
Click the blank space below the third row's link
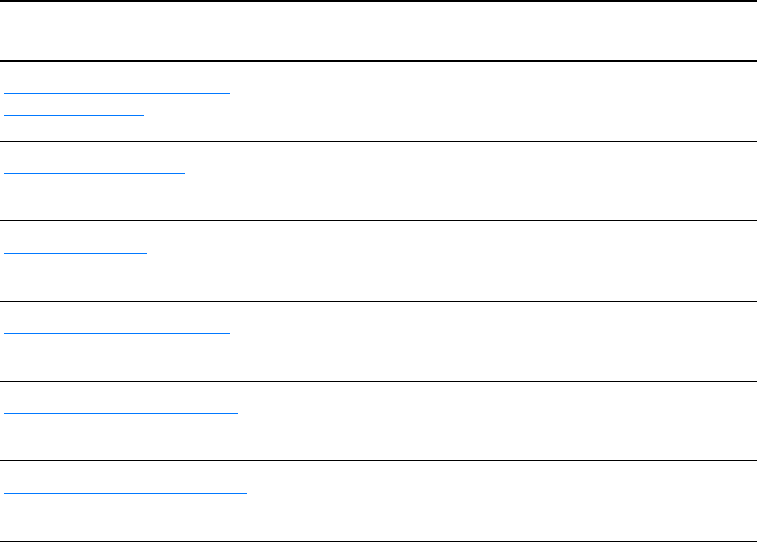[x=75, y=280]
